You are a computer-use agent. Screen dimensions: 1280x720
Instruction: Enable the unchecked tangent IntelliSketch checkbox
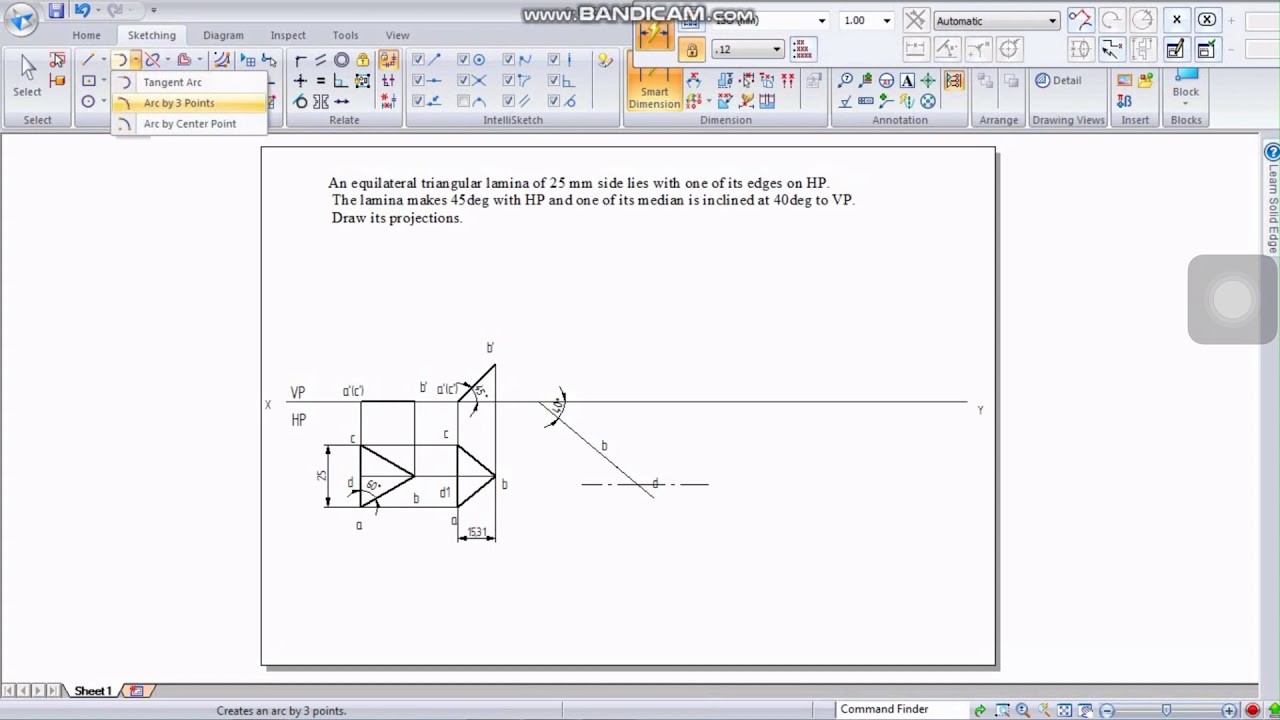point(463,101)
